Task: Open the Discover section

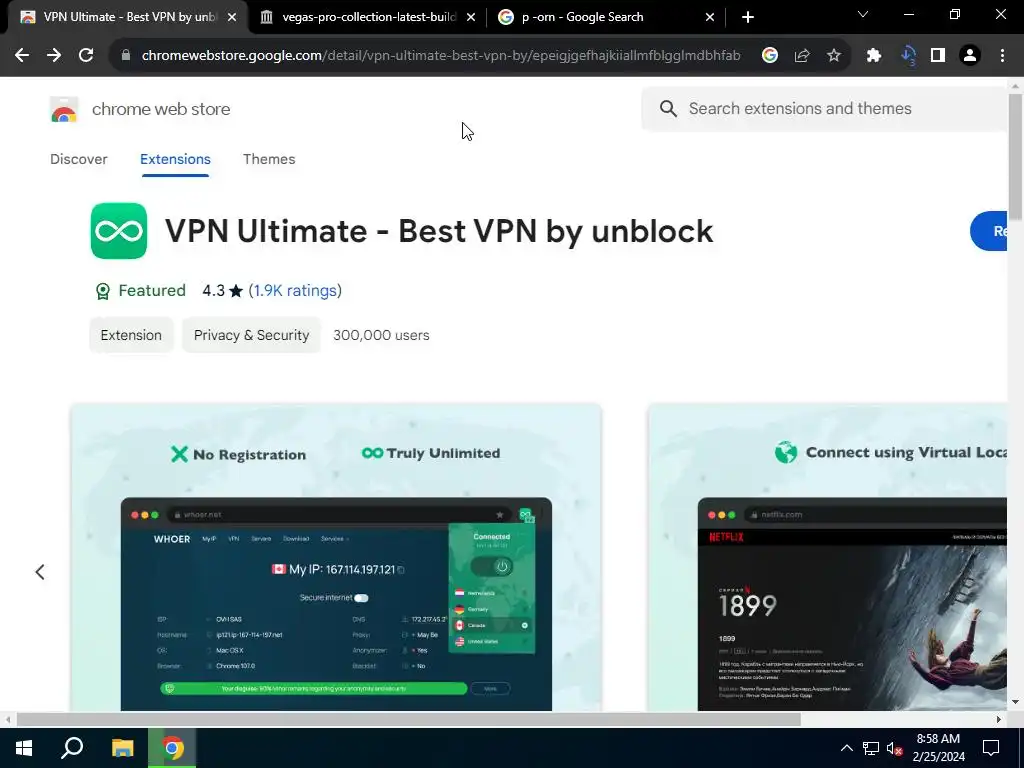Action: pos(78,159)
